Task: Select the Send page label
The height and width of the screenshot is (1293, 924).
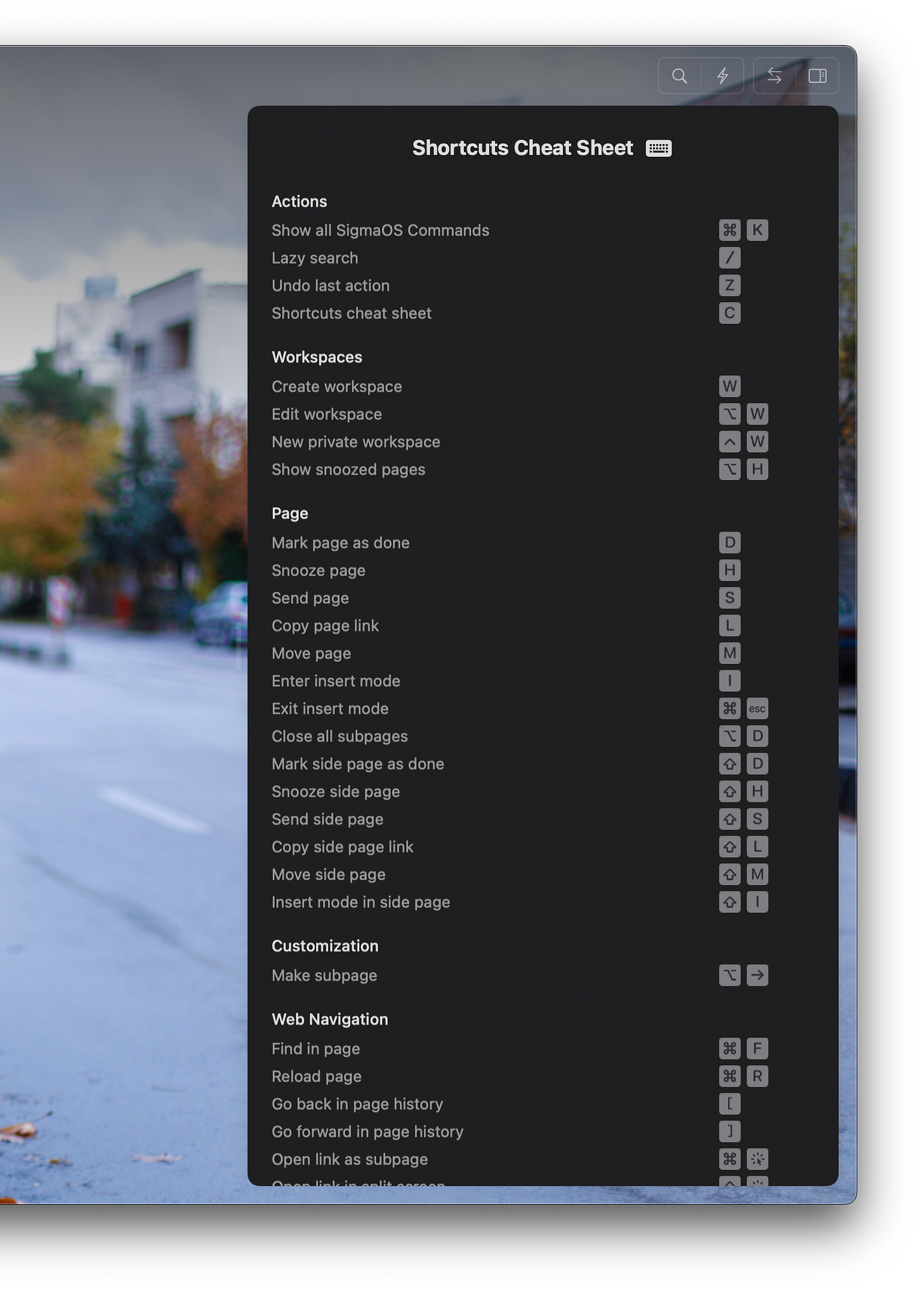Action: [x=310, y=598]
